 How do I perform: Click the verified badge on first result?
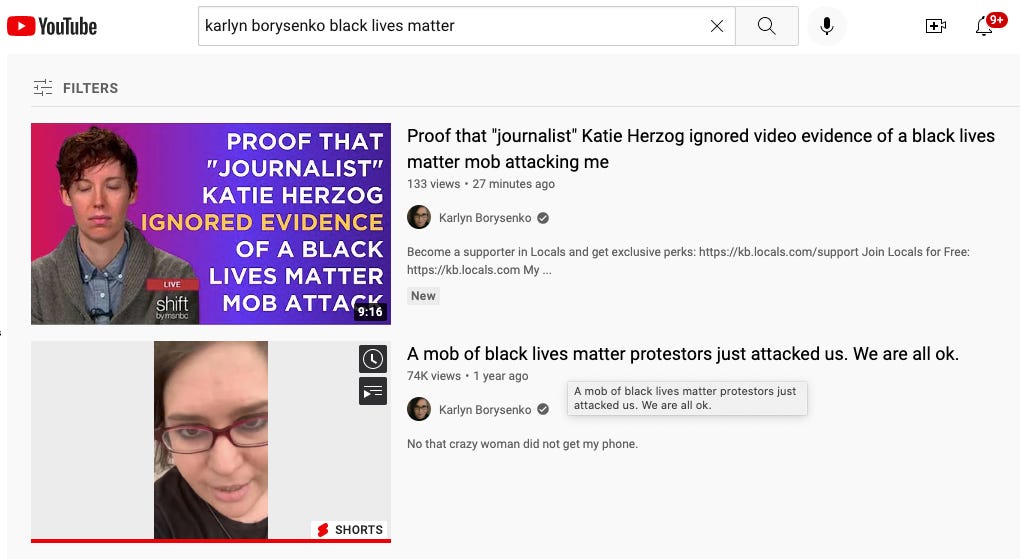pos(543,218)
